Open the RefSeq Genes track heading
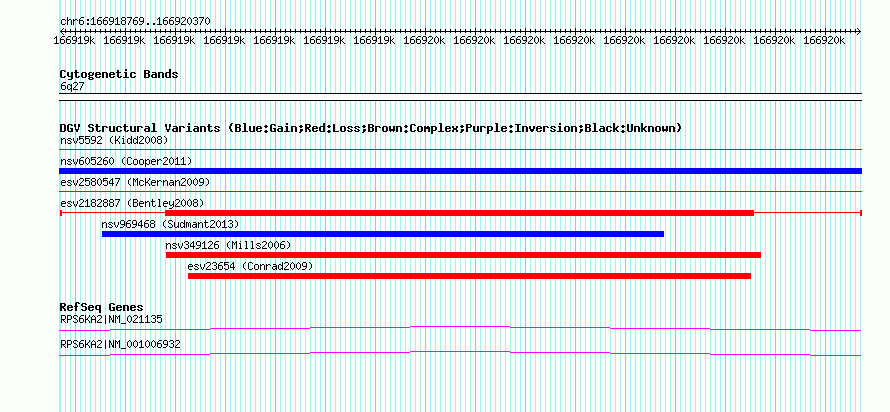Image resolution: width=890 pixels, height=412 pixels. pos(102,308)
